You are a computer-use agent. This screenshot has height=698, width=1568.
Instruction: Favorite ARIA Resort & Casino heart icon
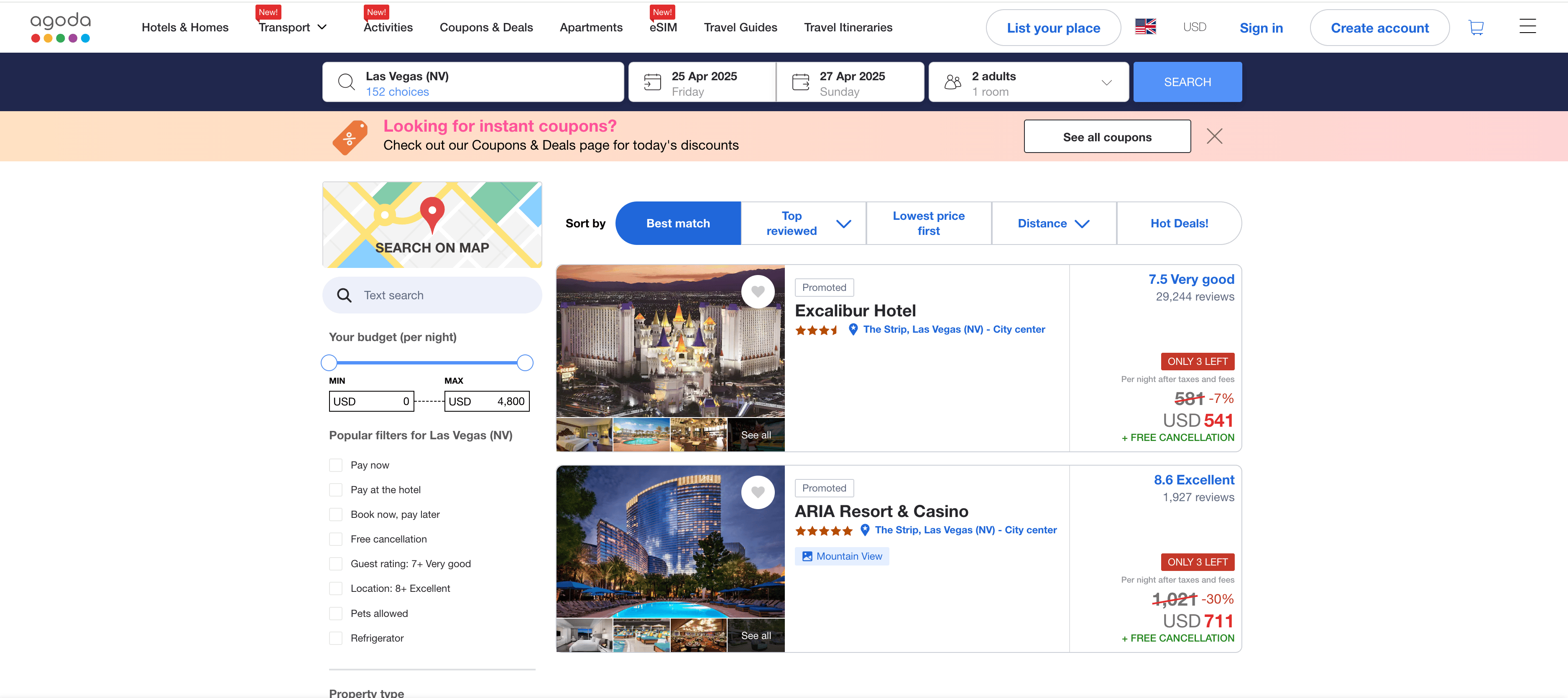(757, 492)
